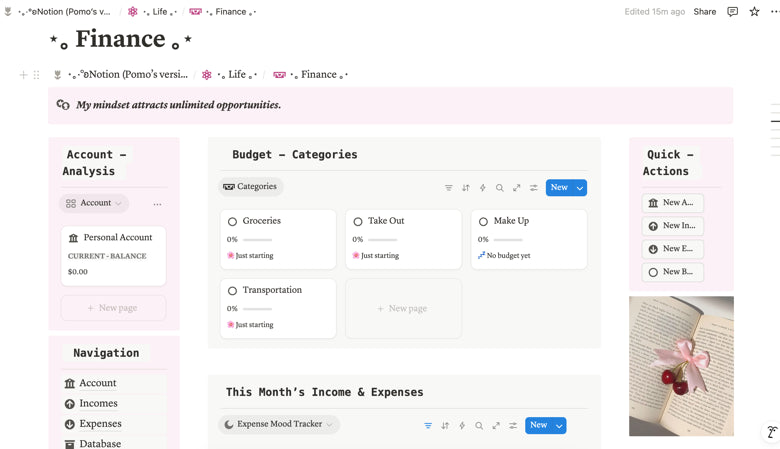Open Incomes link in Navigation
Image resolution: width=780 pixels, height=449 pixels.
(x=98, y=404)
